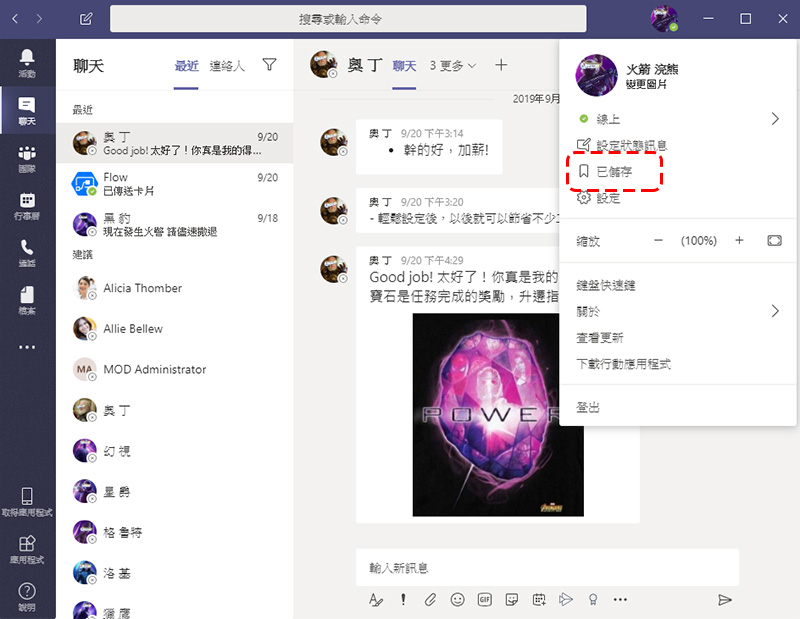The image size is (800, 619).
Task: Sign out (登出) of Teams
Action: [588, 407]
